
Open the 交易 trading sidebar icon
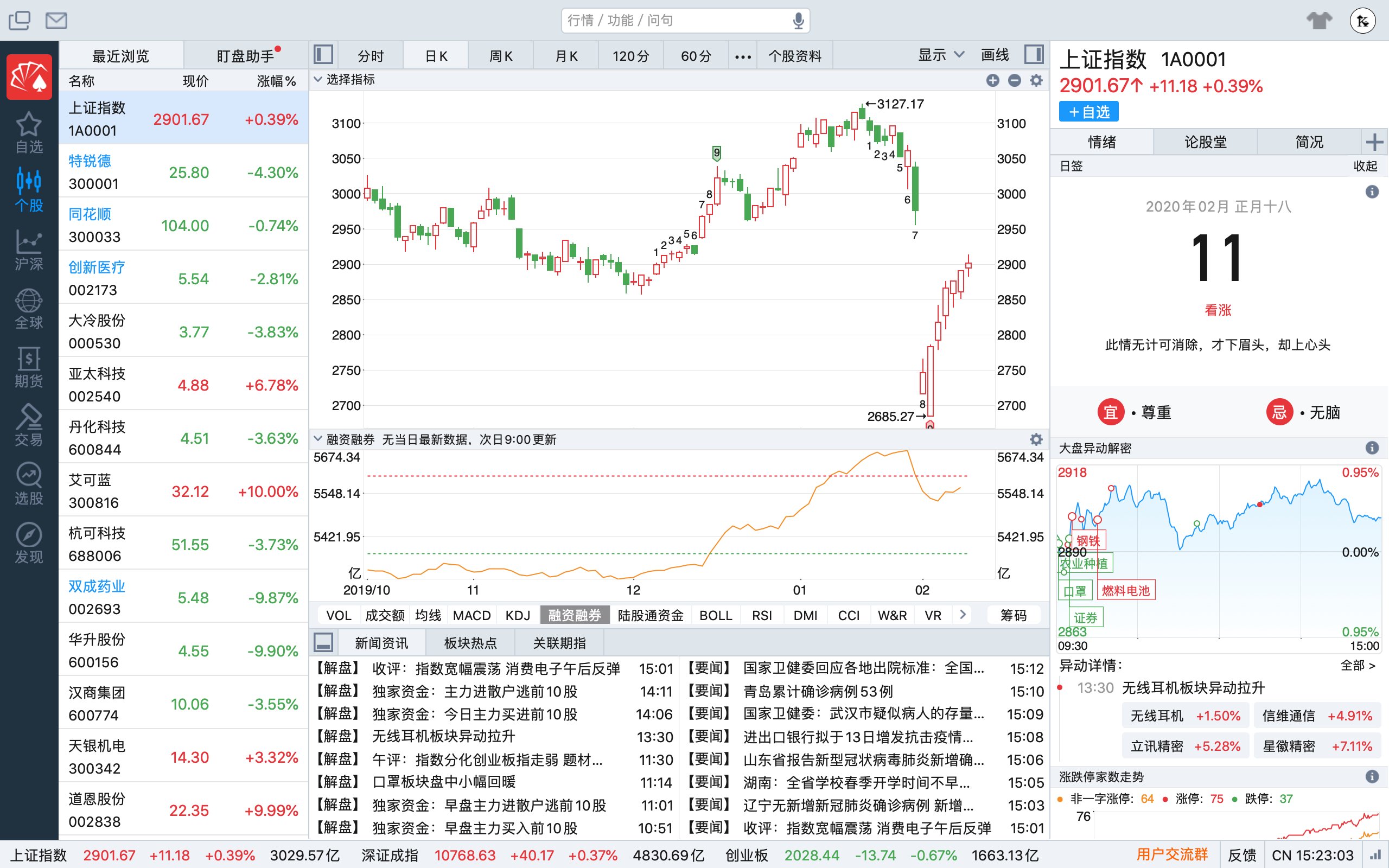(x=29, y=425)
